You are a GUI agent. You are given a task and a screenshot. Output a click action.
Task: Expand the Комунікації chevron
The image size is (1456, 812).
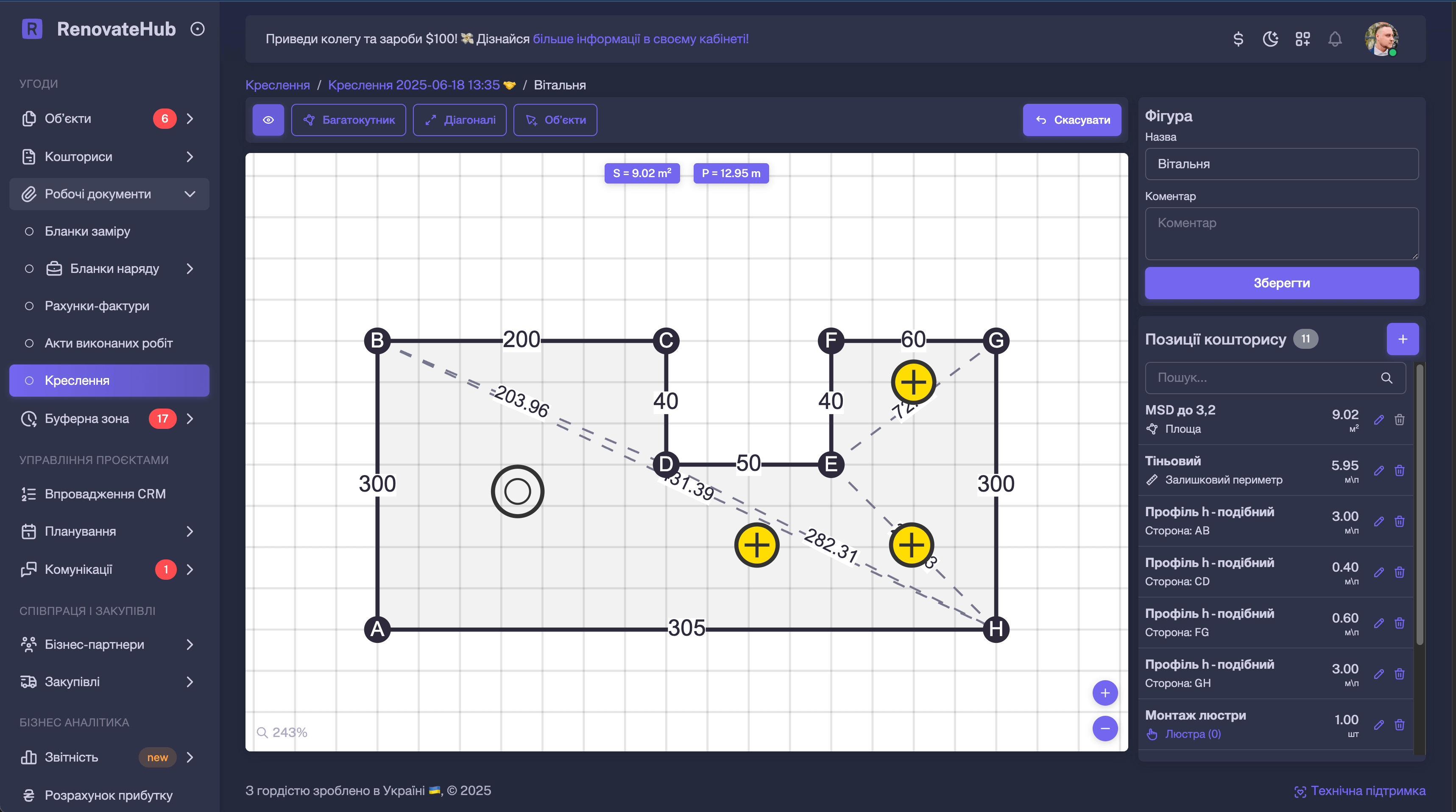pyautogui.click(x=190, y=570)
